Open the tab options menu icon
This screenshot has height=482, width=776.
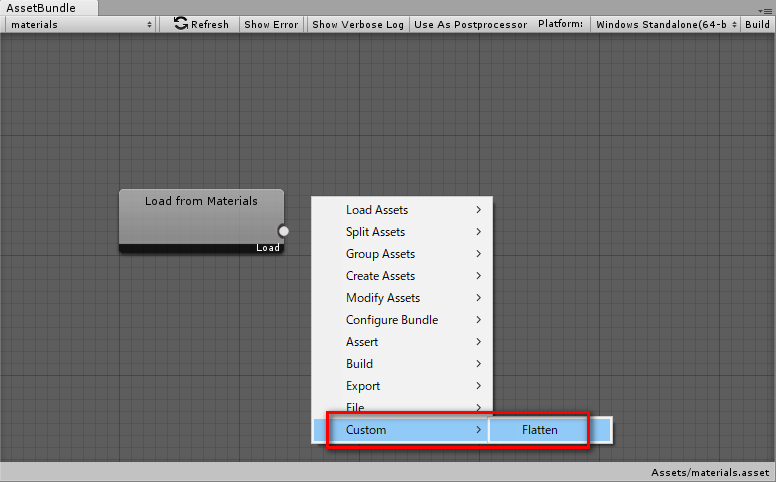(765, 11)
